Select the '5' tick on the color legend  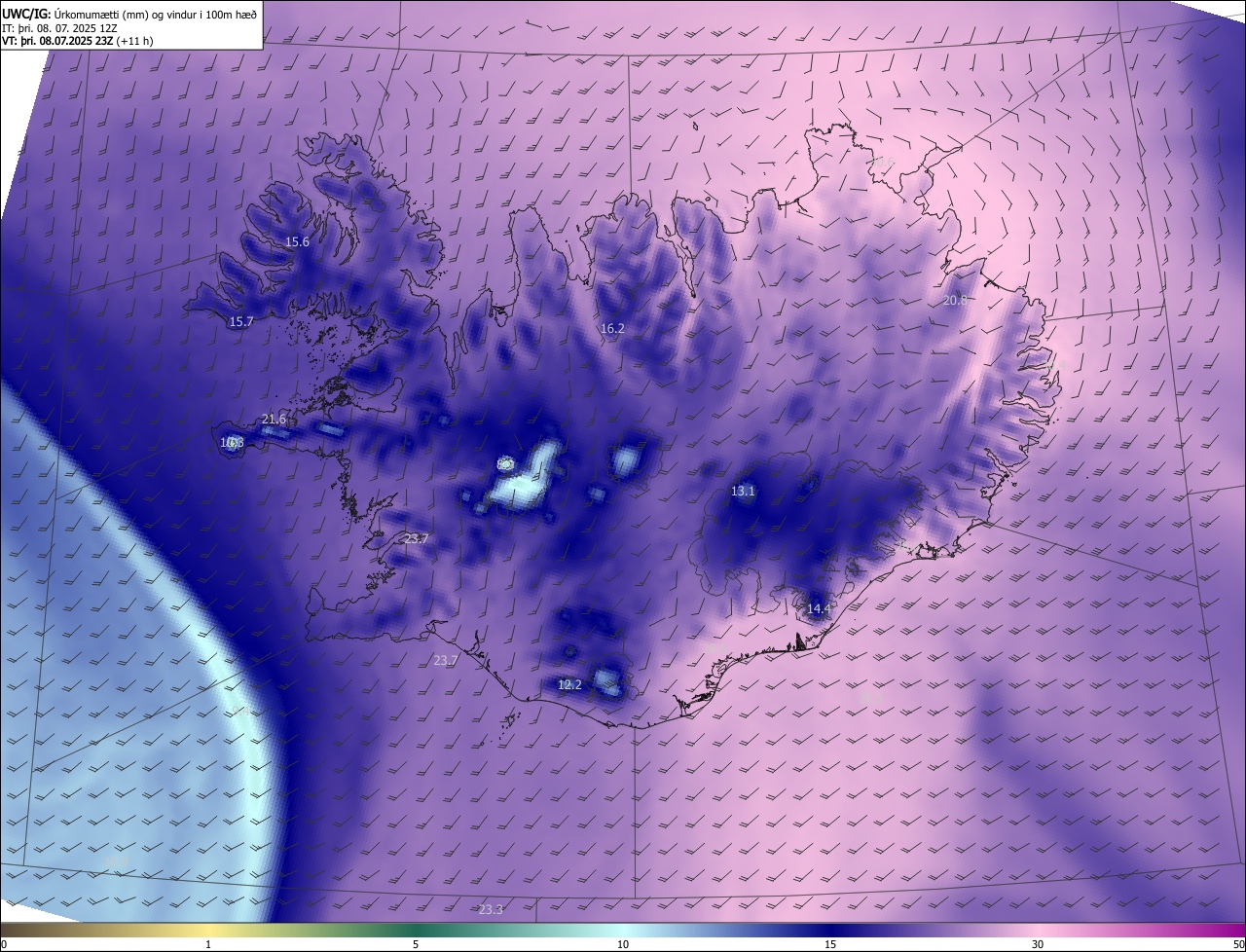(x=416, y=944)
